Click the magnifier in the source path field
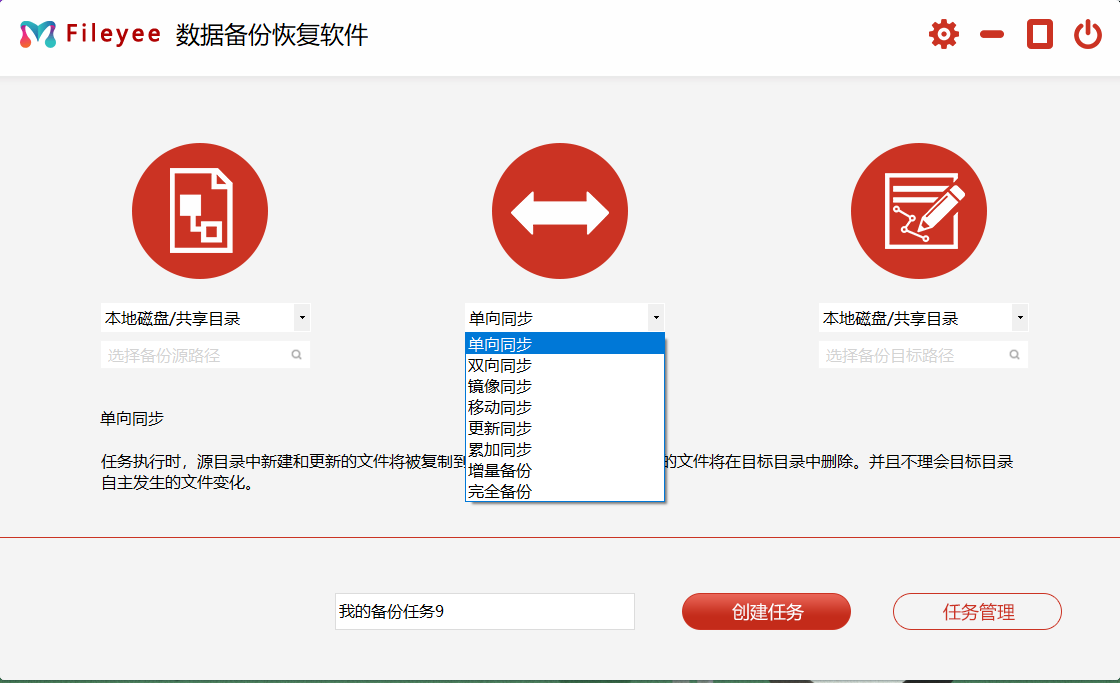 pos(298,354)
